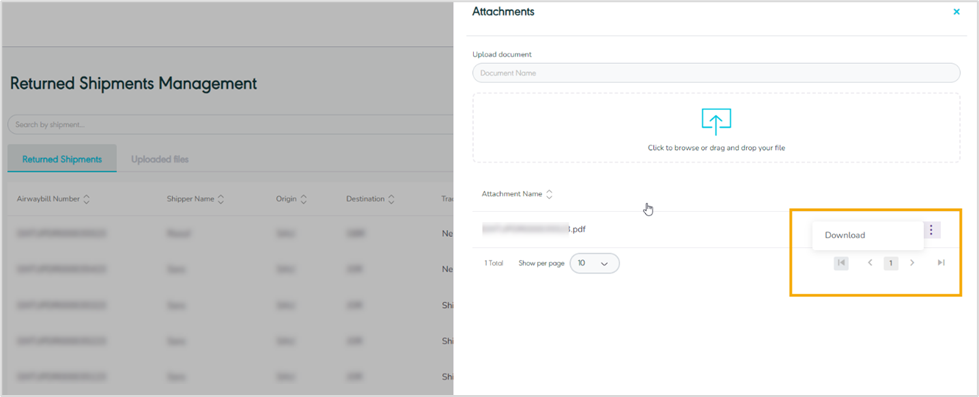Sort by Airwaybill Number column
Viewport: 979px width, 397px height.
[87, 199]
